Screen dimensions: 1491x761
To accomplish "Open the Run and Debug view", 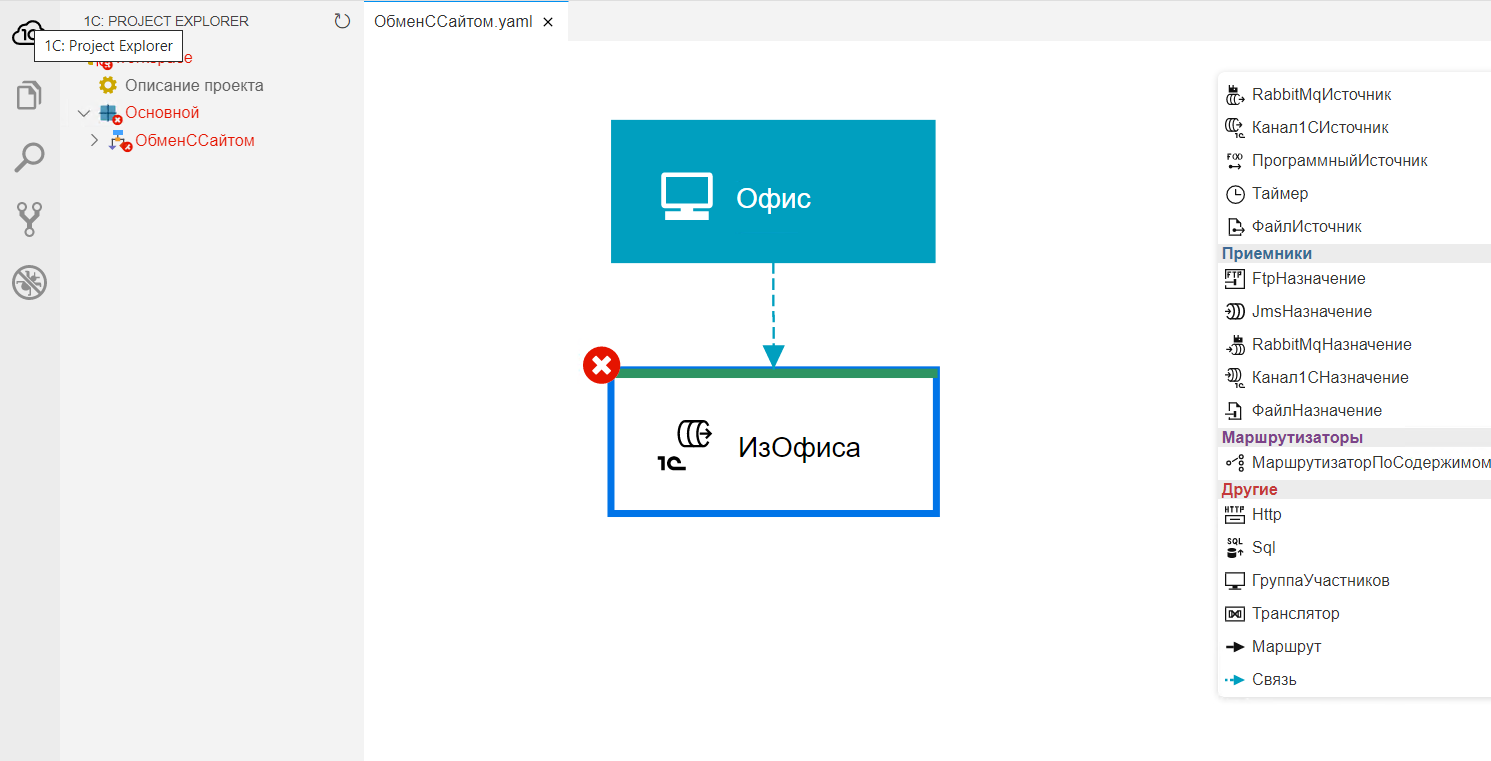I will (29, 283).
